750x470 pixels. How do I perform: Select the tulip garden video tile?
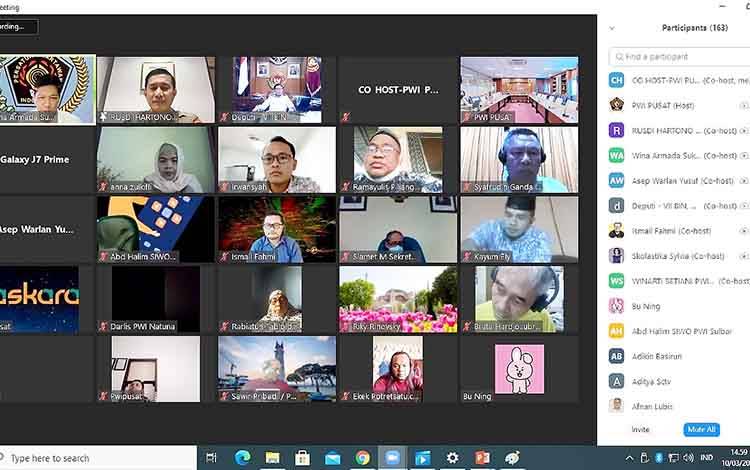(x=398, y=299)
